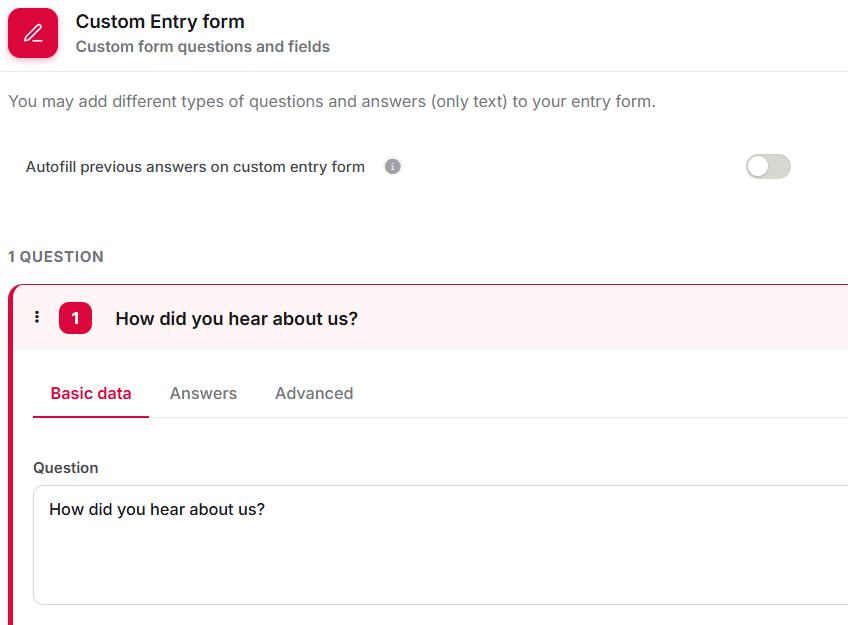
Task: Click the three-dot drag handle on question 1
Action: 37,317
